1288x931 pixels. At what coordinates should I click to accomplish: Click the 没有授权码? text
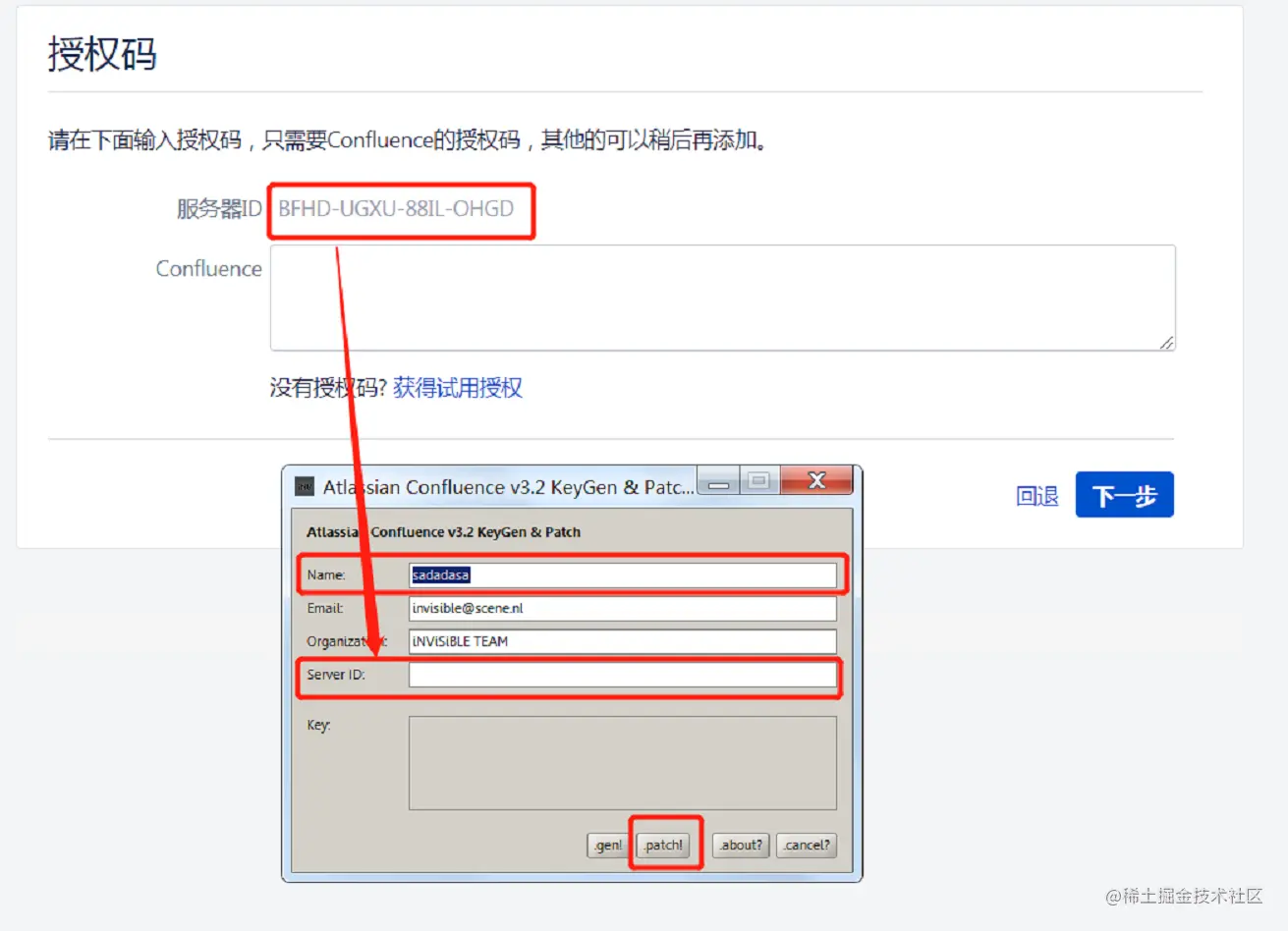click(328, 388)
